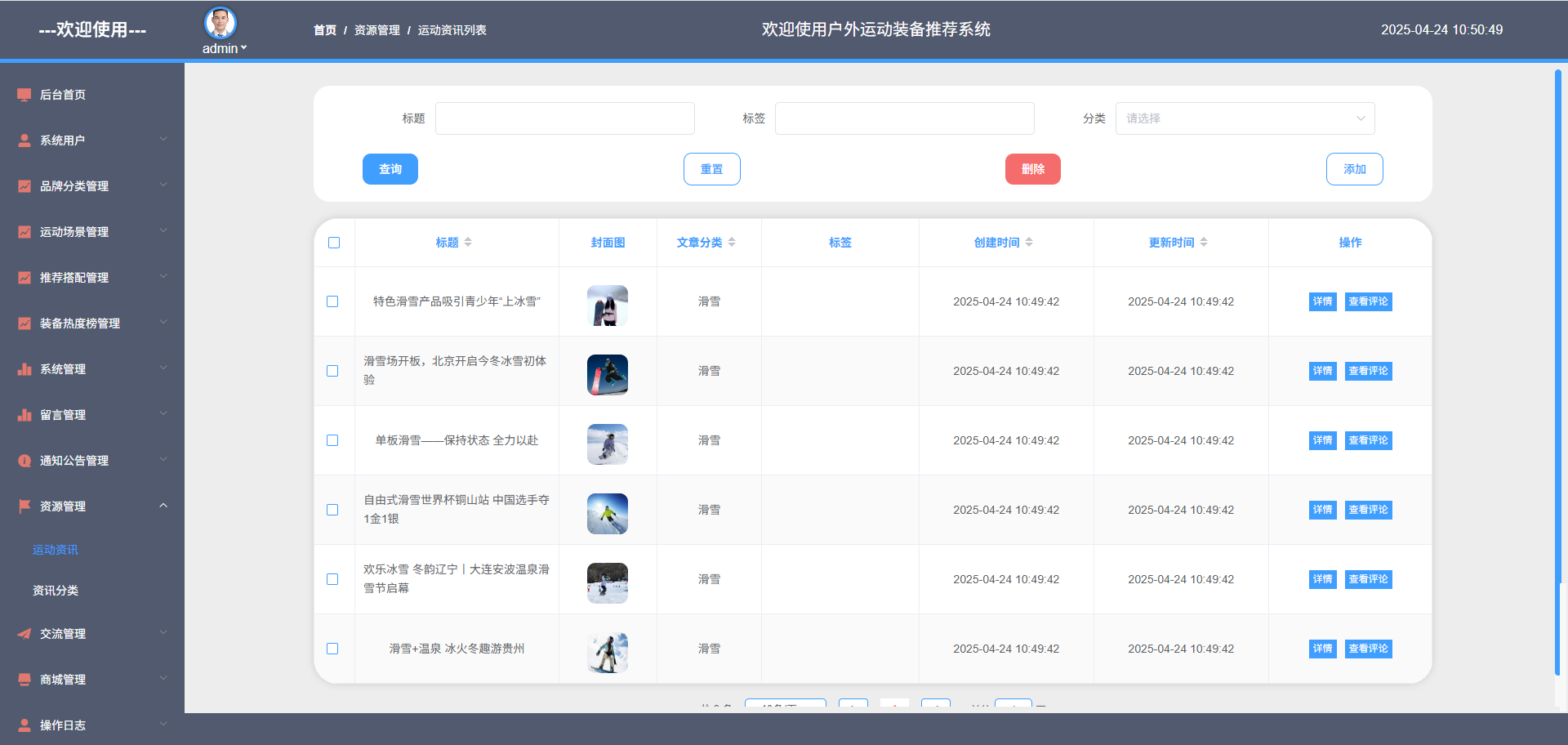Click the 通知公告管理 info icon

[24, 461]
